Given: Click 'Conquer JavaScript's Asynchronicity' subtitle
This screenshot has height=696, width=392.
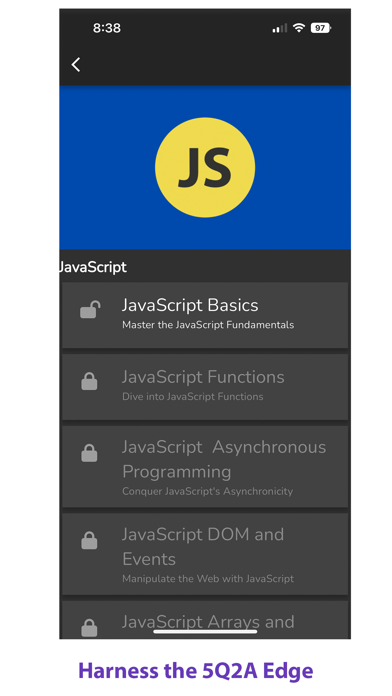Looking at the screenshot, I should (207, 491).
